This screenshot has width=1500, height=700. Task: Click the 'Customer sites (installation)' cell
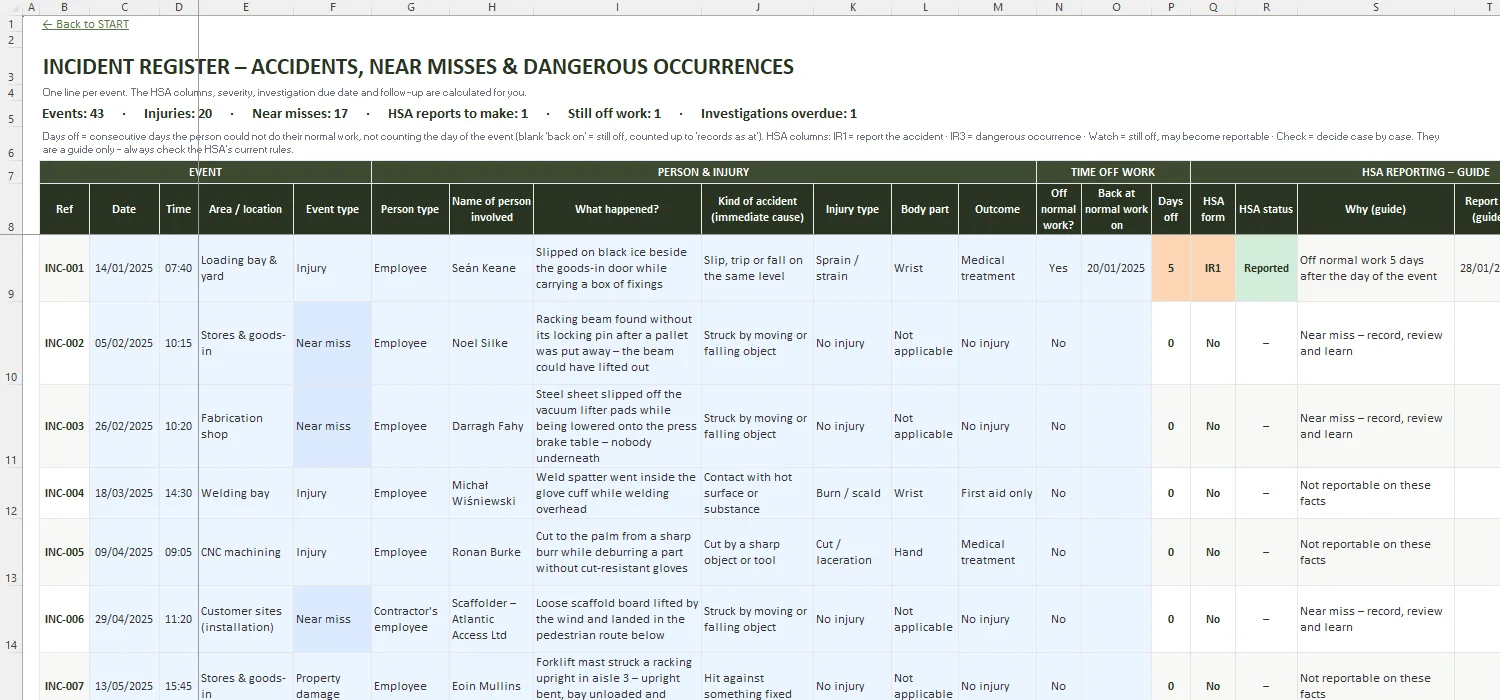[x=246, y=619]
